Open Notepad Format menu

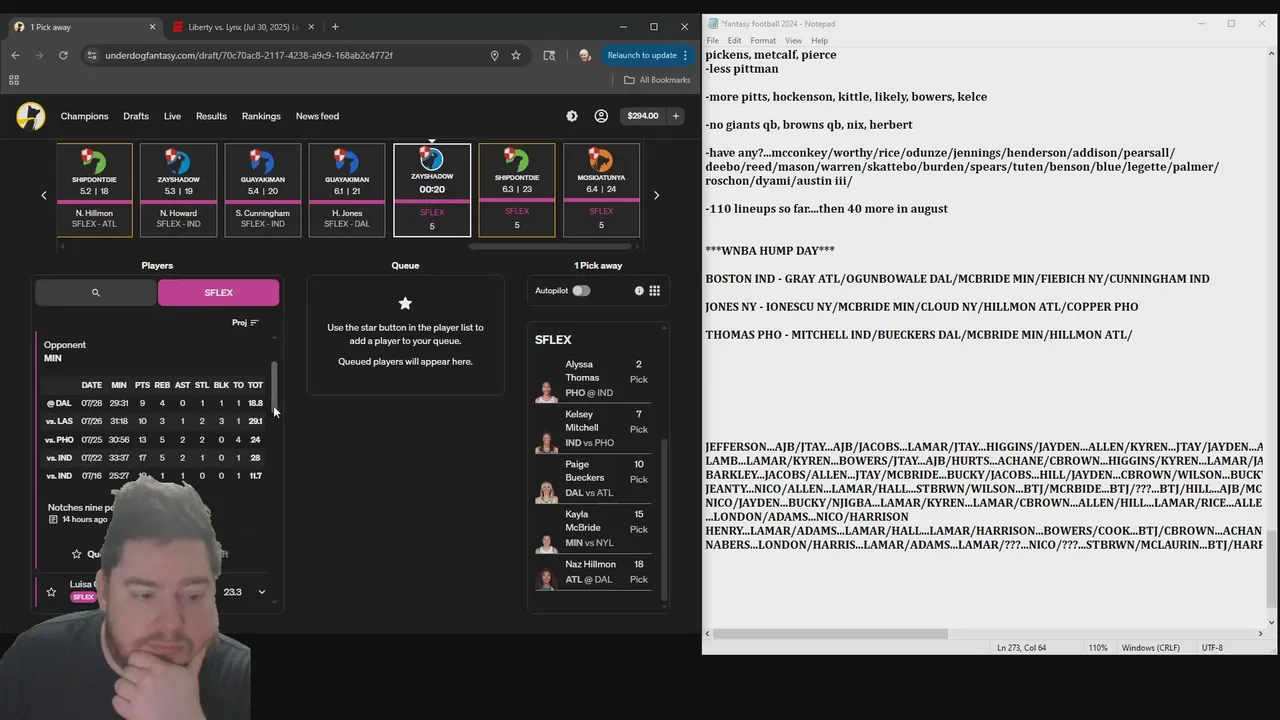click(x=763, y=40)
